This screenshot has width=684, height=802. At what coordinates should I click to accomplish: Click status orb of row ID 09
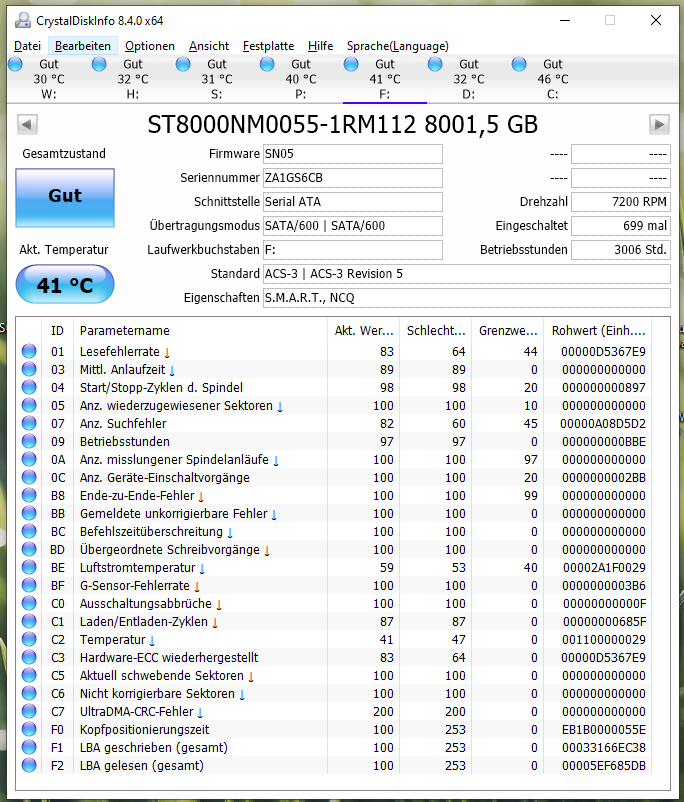[29, 441]
